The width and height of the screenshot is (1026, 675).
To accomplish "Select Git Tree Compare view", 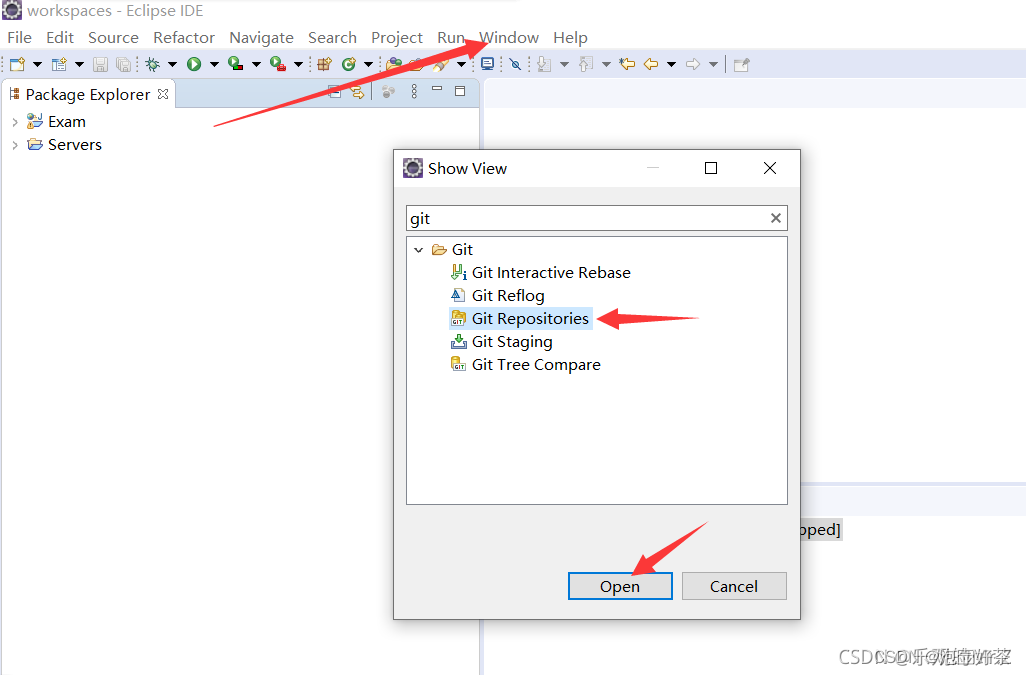I will click(536, 364).
